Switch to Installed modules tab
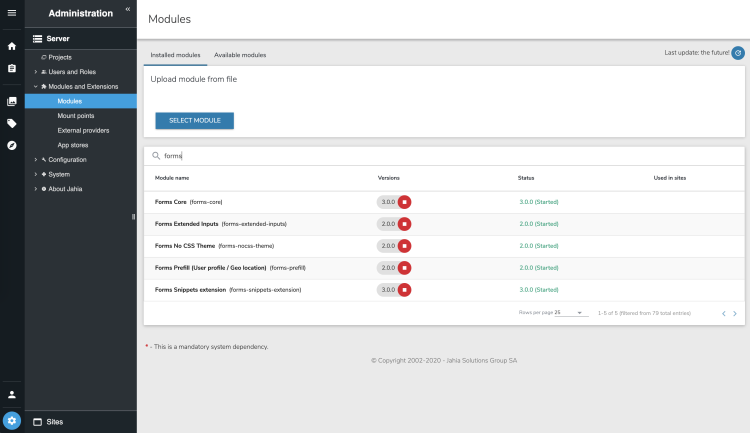Screen dimensions: 750x433 176,56
